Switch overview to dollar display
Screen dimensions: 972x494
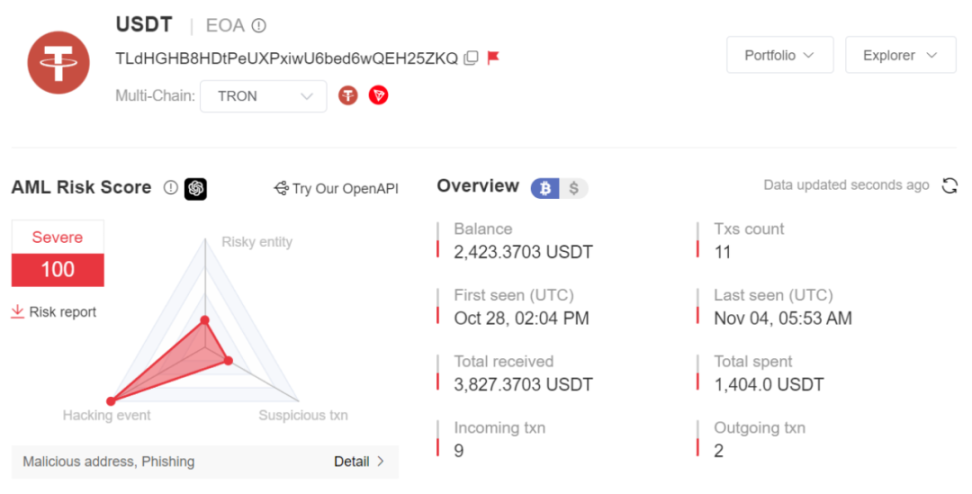coord(574,187)
